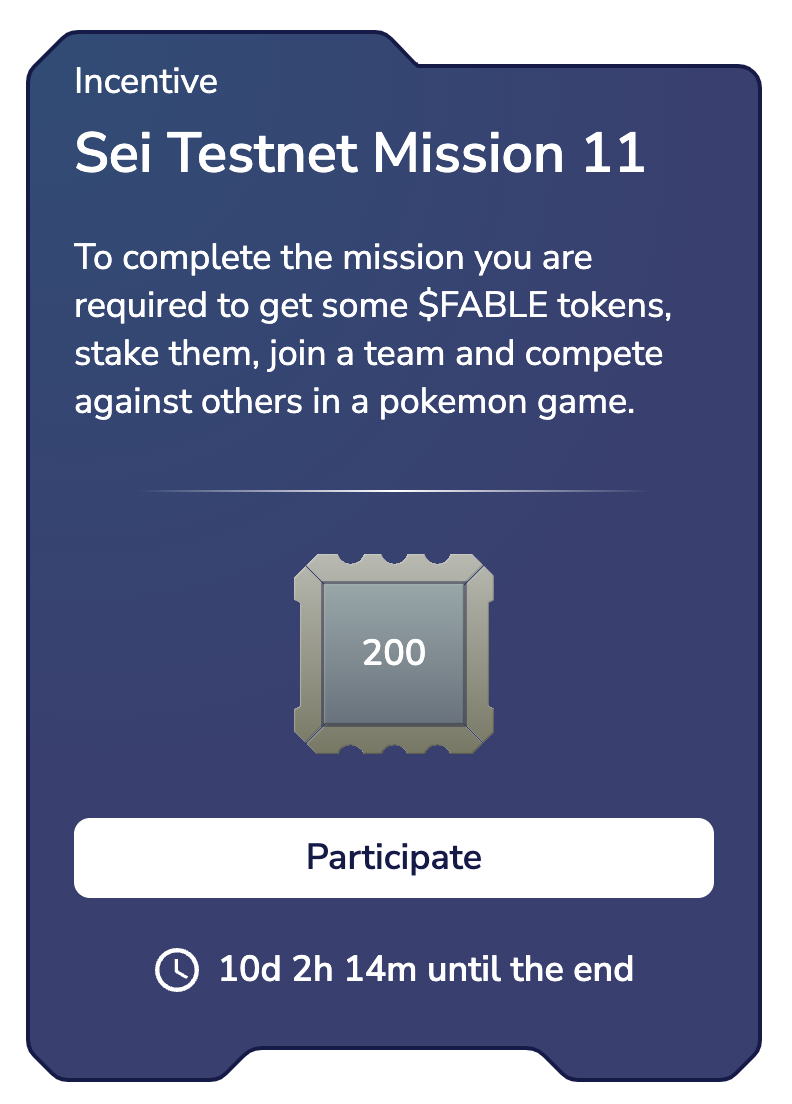Click the clock icon beside the countdown

coord(176,969)
